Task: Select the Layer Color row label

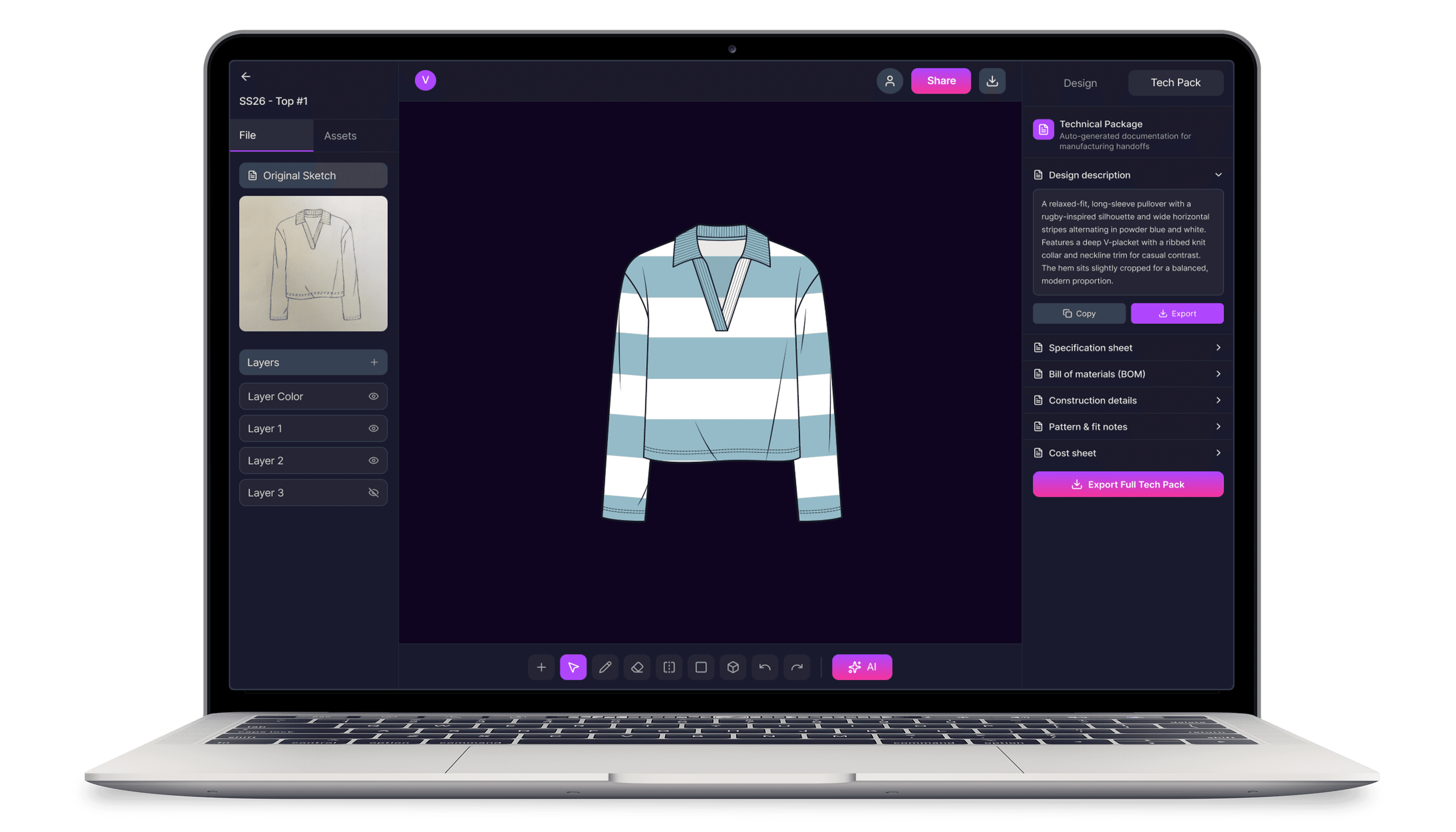Action: click(x=275, y=396)
